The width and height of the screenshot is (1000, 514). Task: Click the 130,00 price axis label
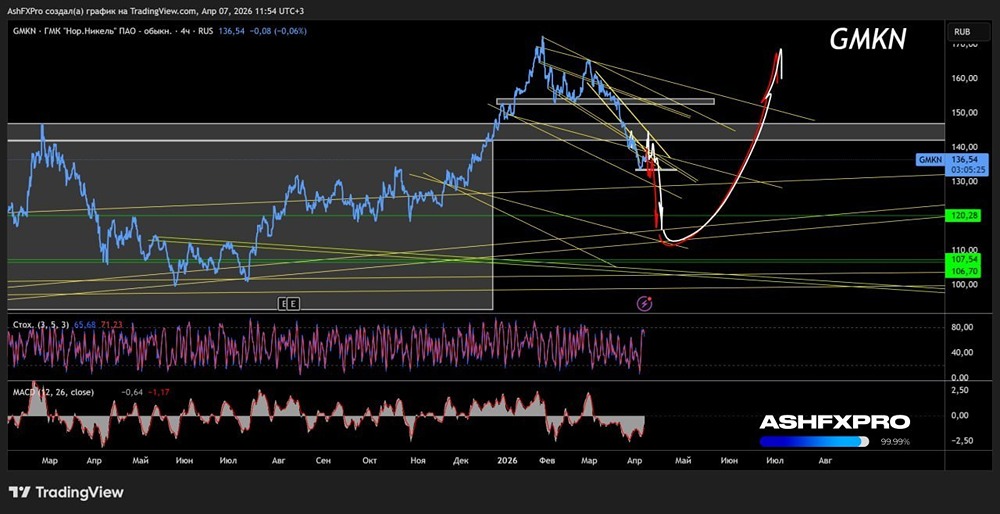964,181
